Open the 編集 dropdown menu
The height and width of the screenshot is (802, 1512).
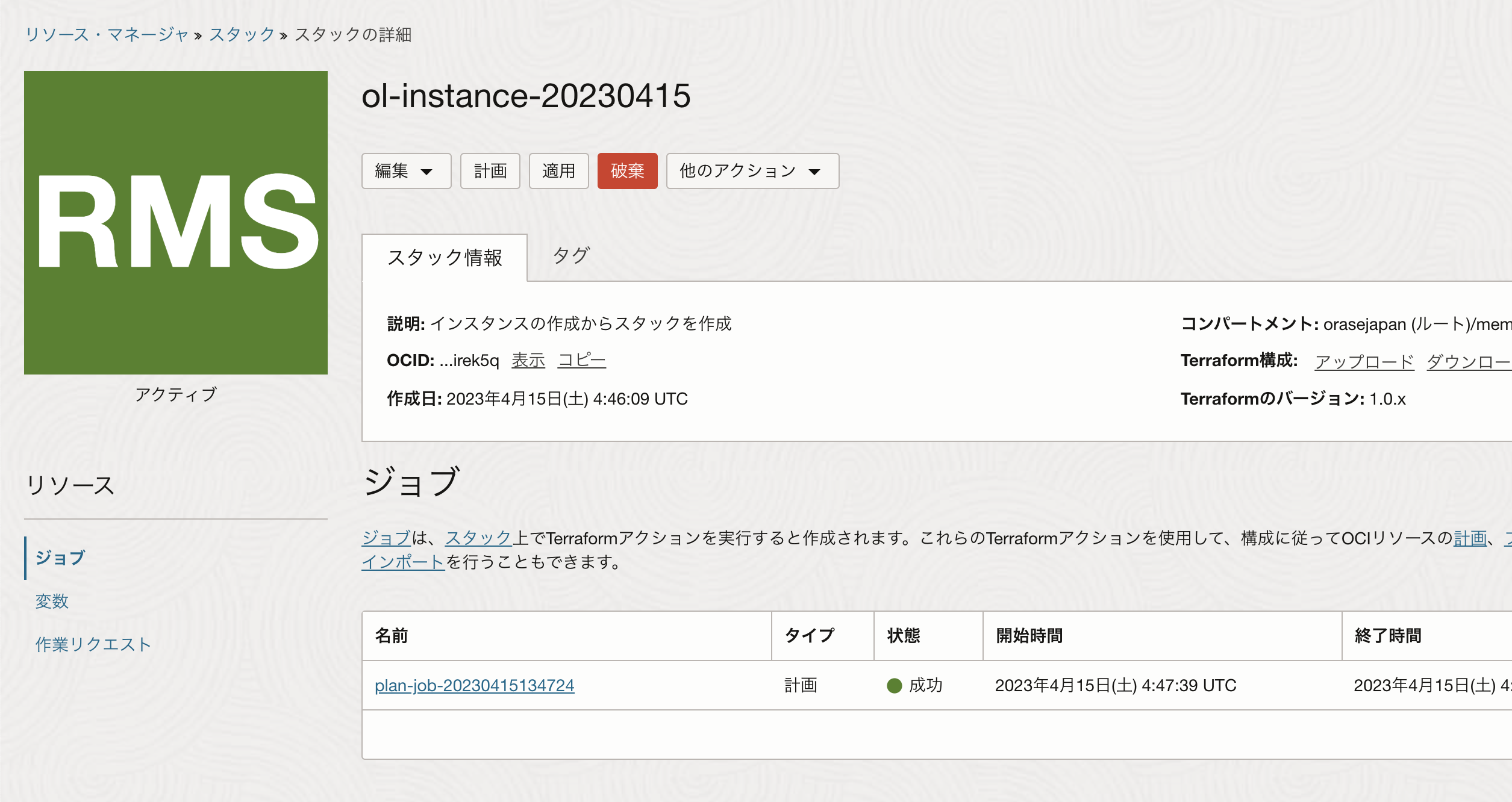(406, 171)
